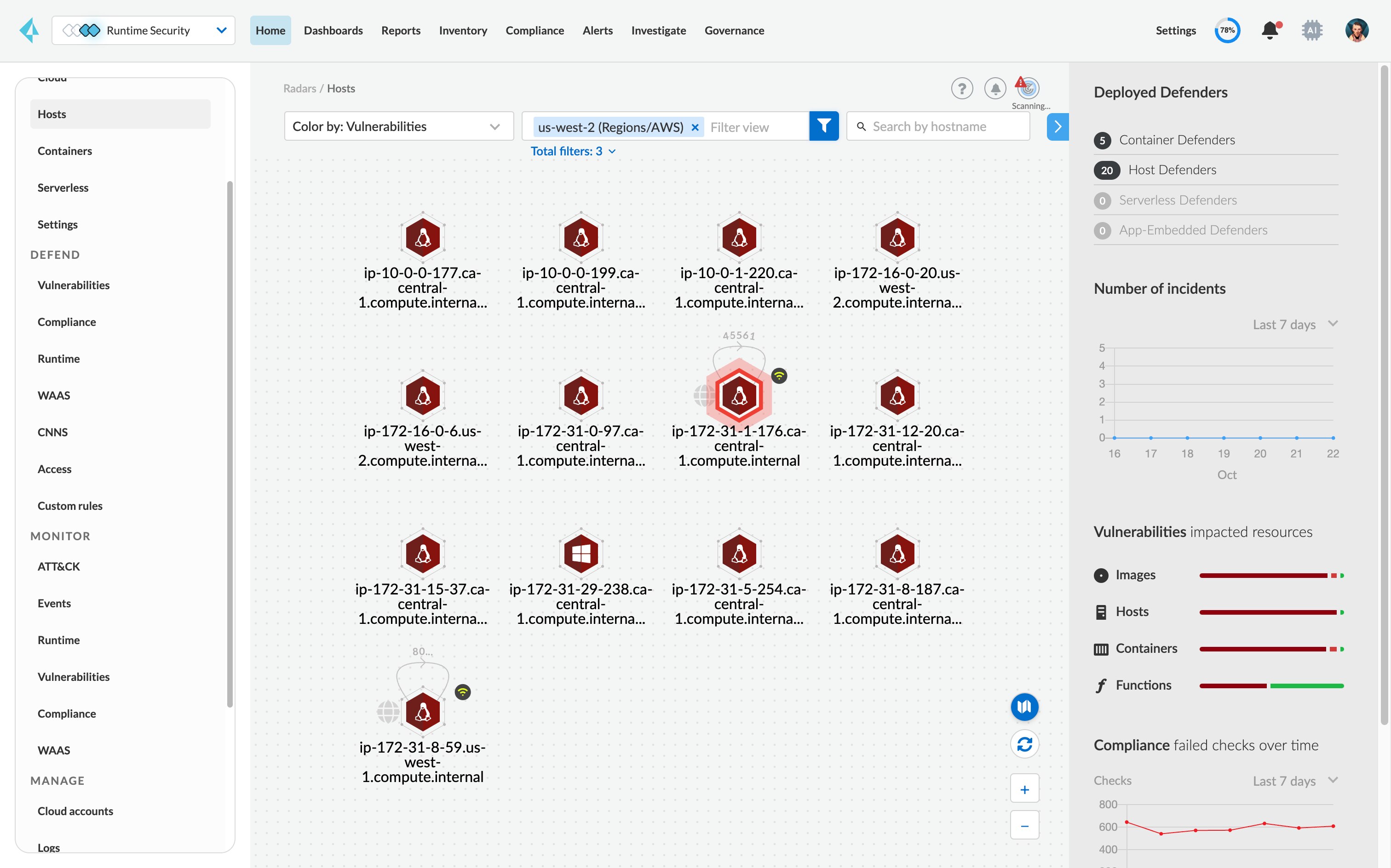The image size is (1391, 868).
Task: Open the help question mark icon
Action: coord(962,88)
